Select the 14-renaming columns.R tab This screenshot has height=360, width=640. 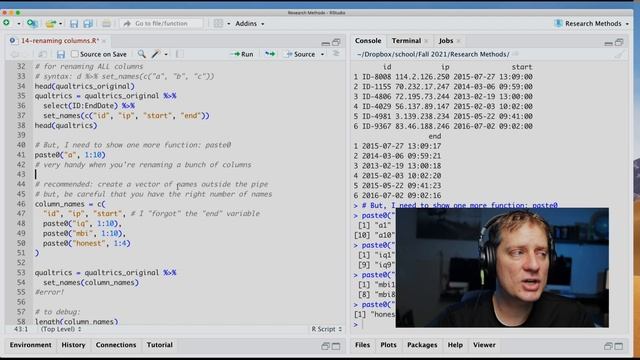[x=60, y=41]
